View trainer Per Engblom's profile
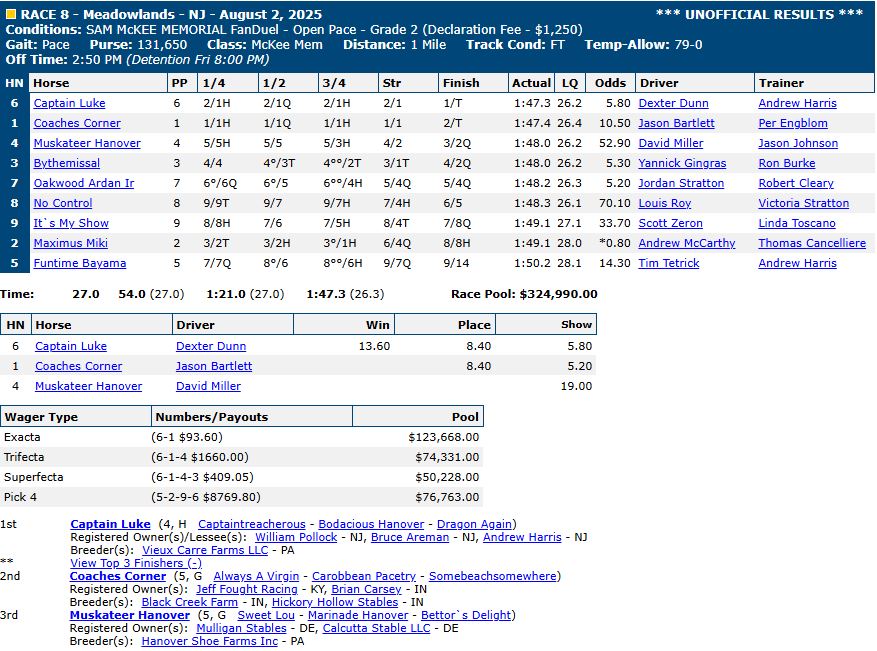The image size is (877, 651). pyautogui.click(x=793, y=123)
